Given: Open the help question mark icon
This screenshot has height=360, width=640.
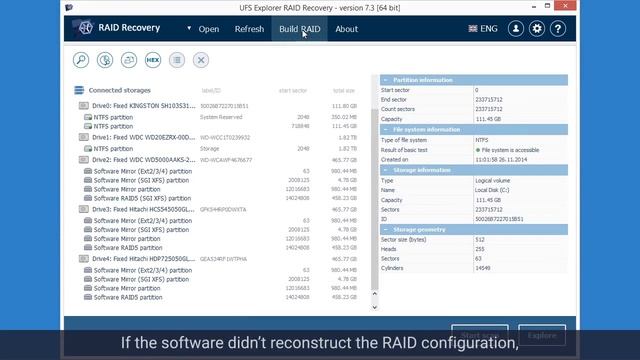Looking at the screenshot, I should click(558, 29).
